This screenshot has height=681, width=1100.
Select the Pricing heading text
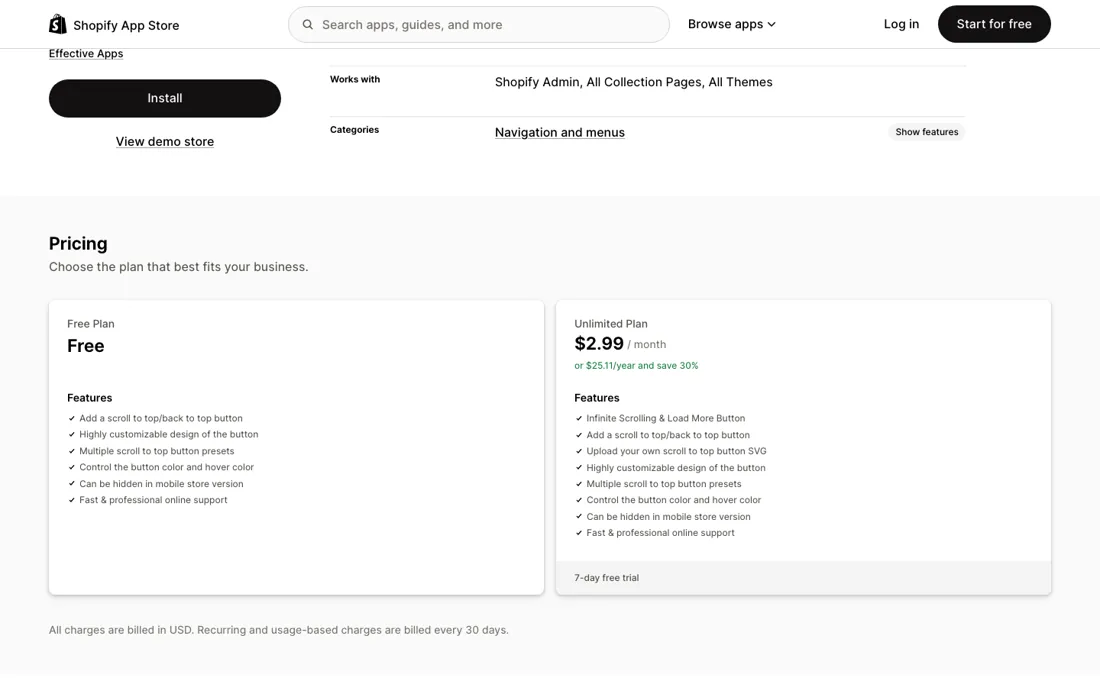point(78,243)
